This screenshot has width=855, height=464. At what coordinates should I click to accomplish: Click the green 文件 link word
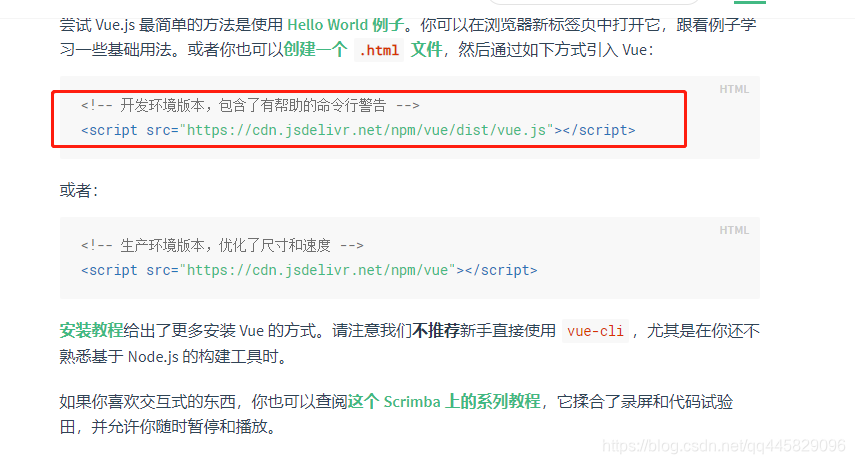(x=426, y=50)
